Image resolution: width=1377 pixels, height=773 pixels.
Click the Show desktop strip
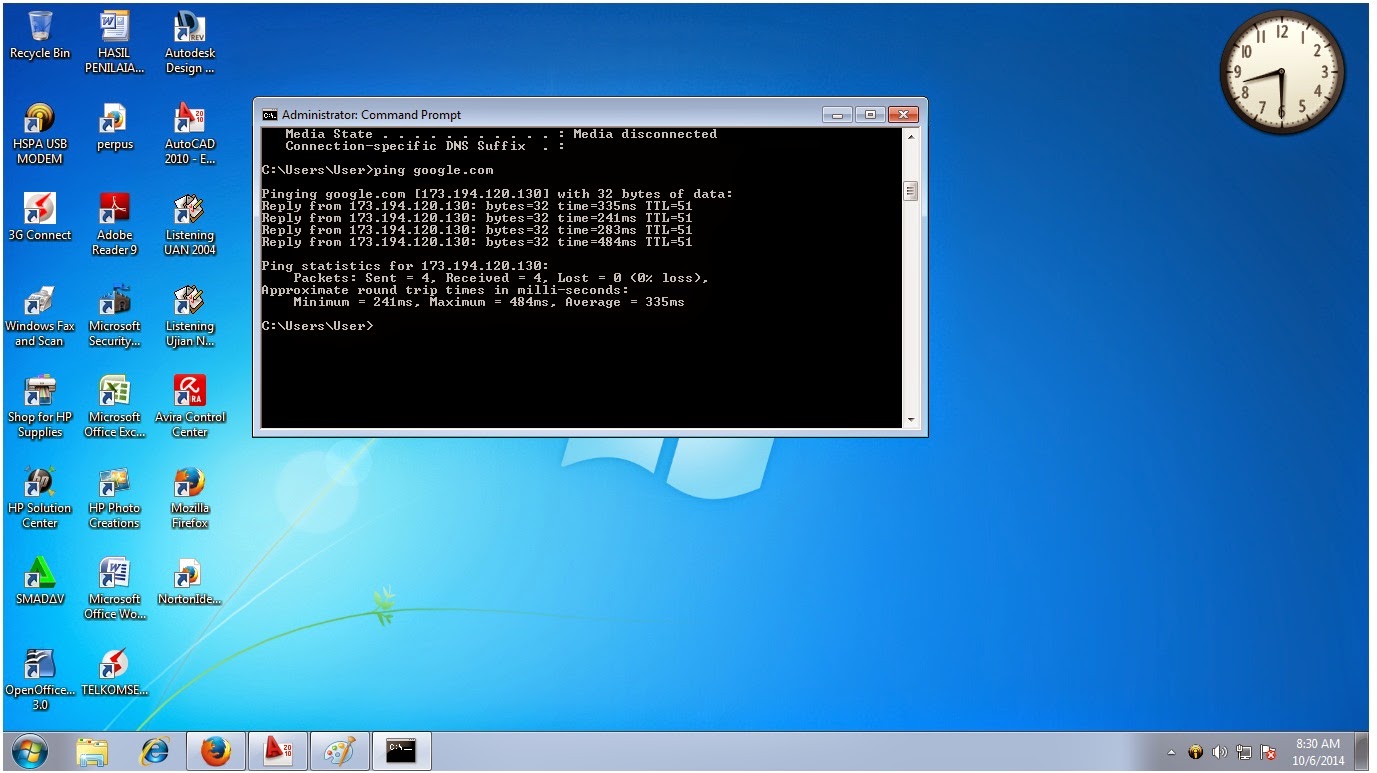[x=1362, y=751]
